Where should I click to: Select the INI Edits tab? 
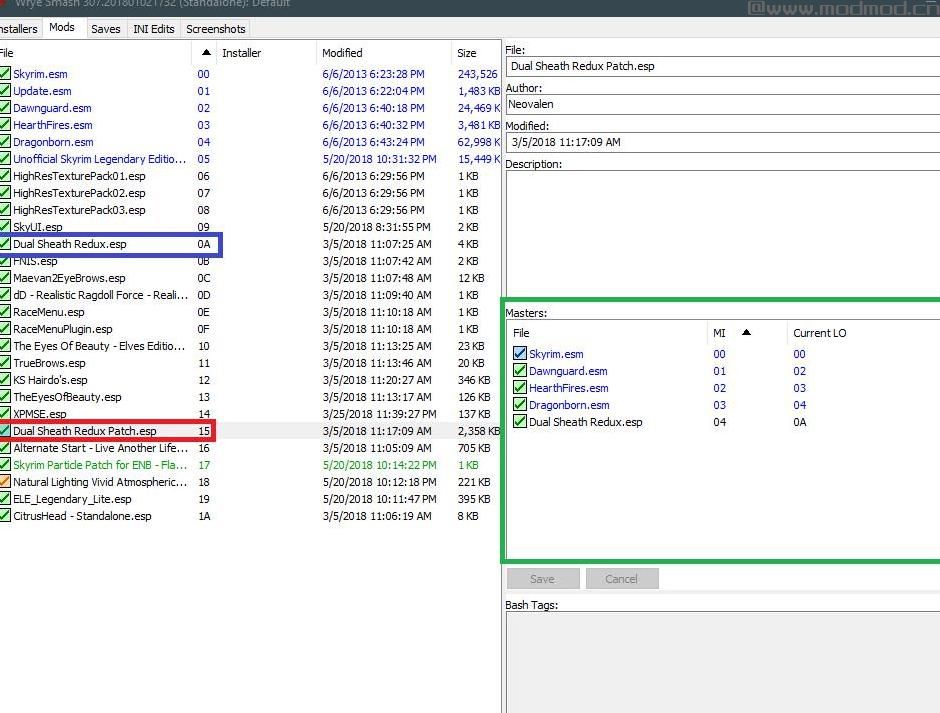pos(153,29)
